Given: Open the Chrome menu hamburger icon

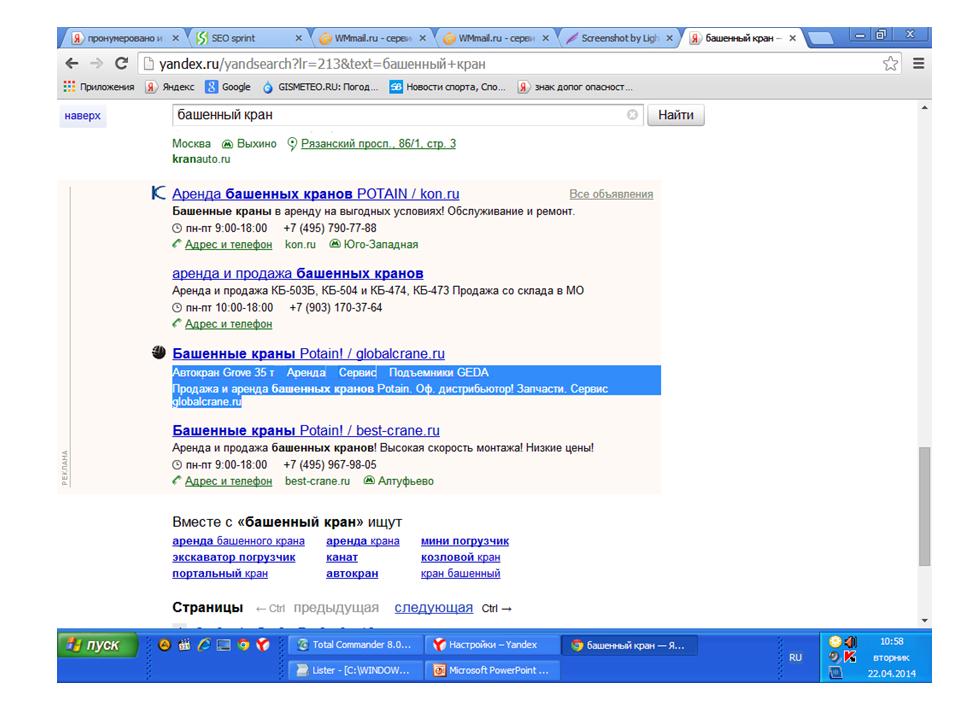Looking at the screenshot, I should 918,63.
